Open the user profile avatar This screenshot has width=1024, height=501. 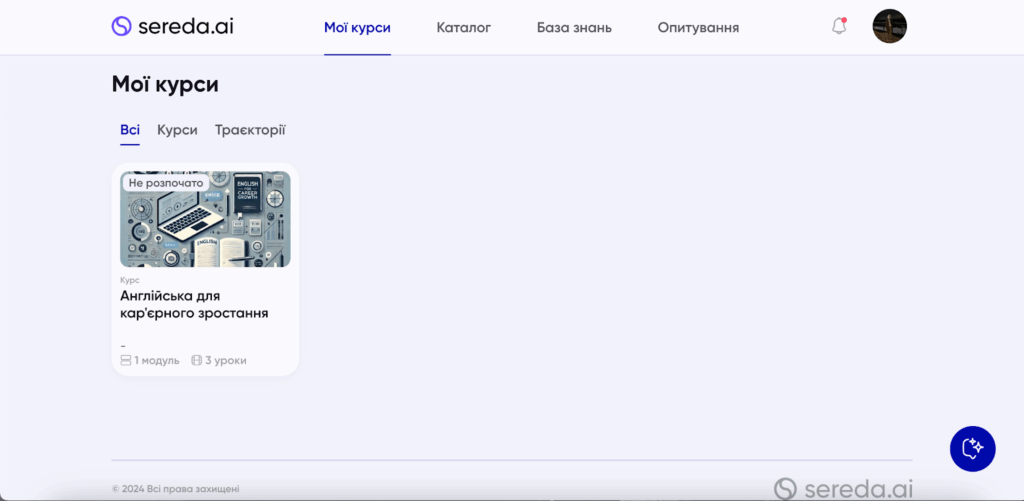(889, 27)
